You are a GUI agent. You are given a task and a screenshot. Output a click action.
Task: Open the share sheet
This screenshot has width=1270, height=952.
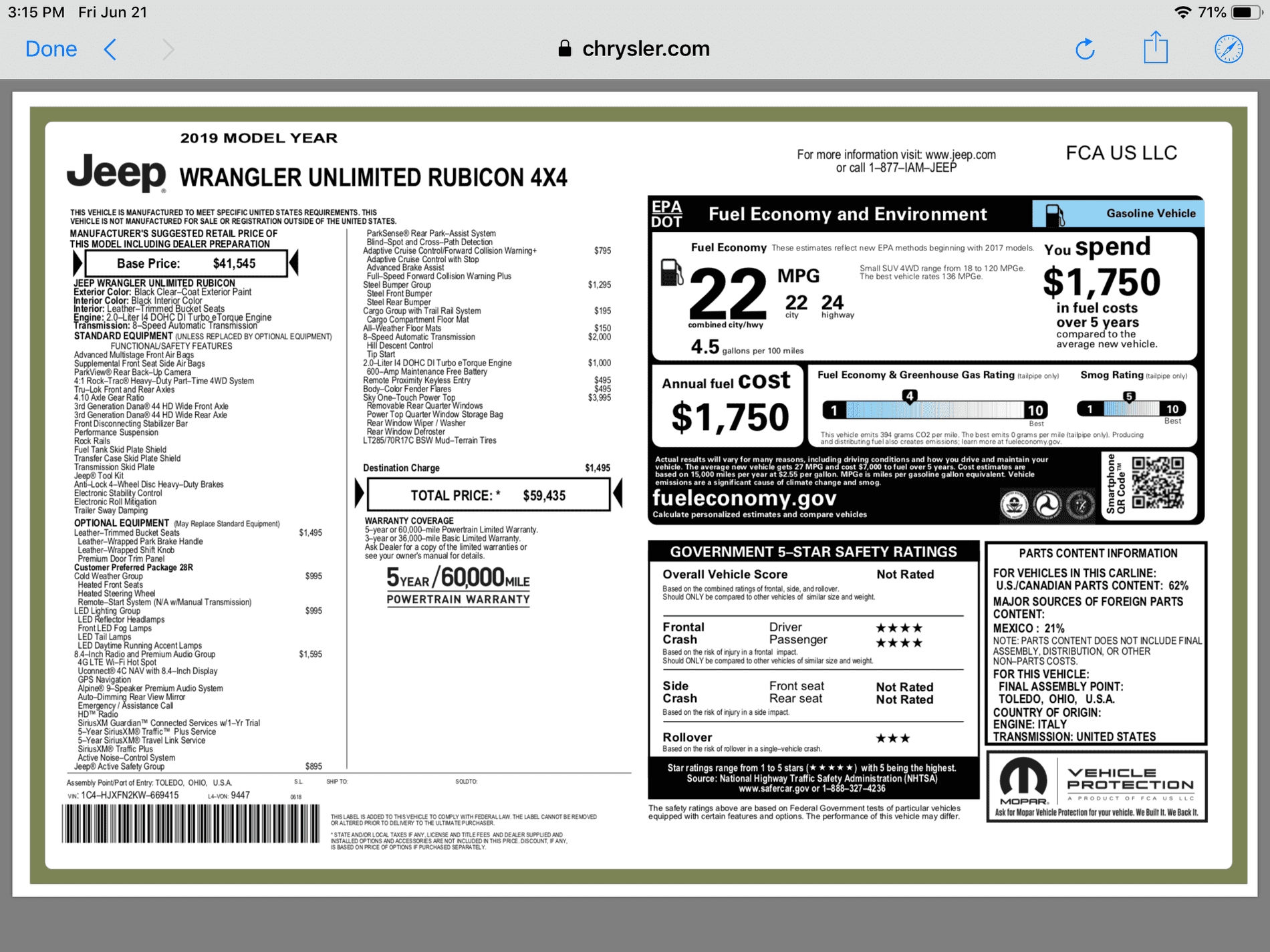1155,47
